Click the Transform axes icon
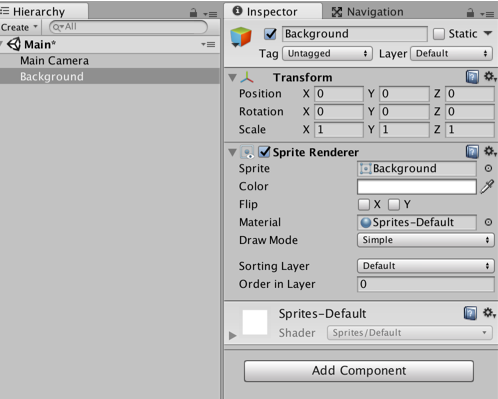This screenshot has height=399, width=498. pos(247,77)
